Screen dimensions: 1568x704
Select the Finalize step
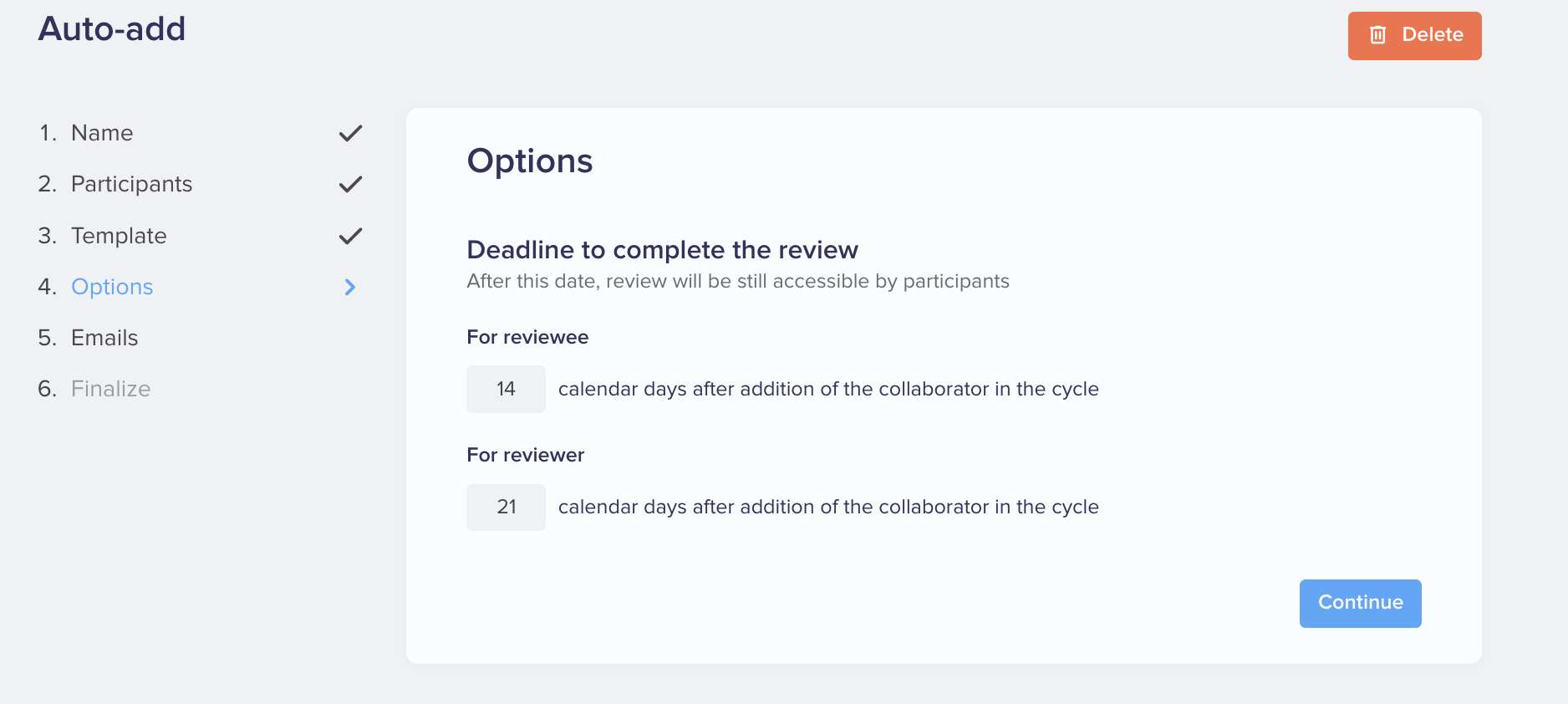(110, 389)
